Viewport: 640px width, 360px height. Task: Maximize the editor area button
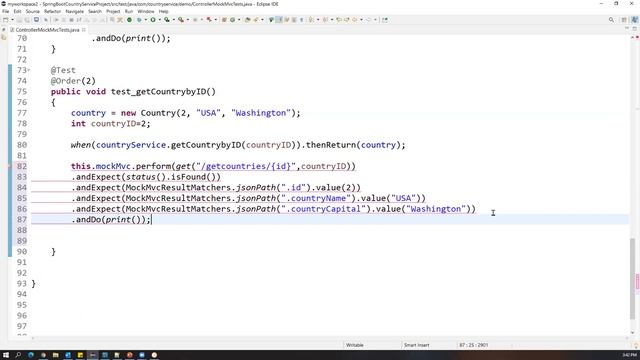(635, 29)
